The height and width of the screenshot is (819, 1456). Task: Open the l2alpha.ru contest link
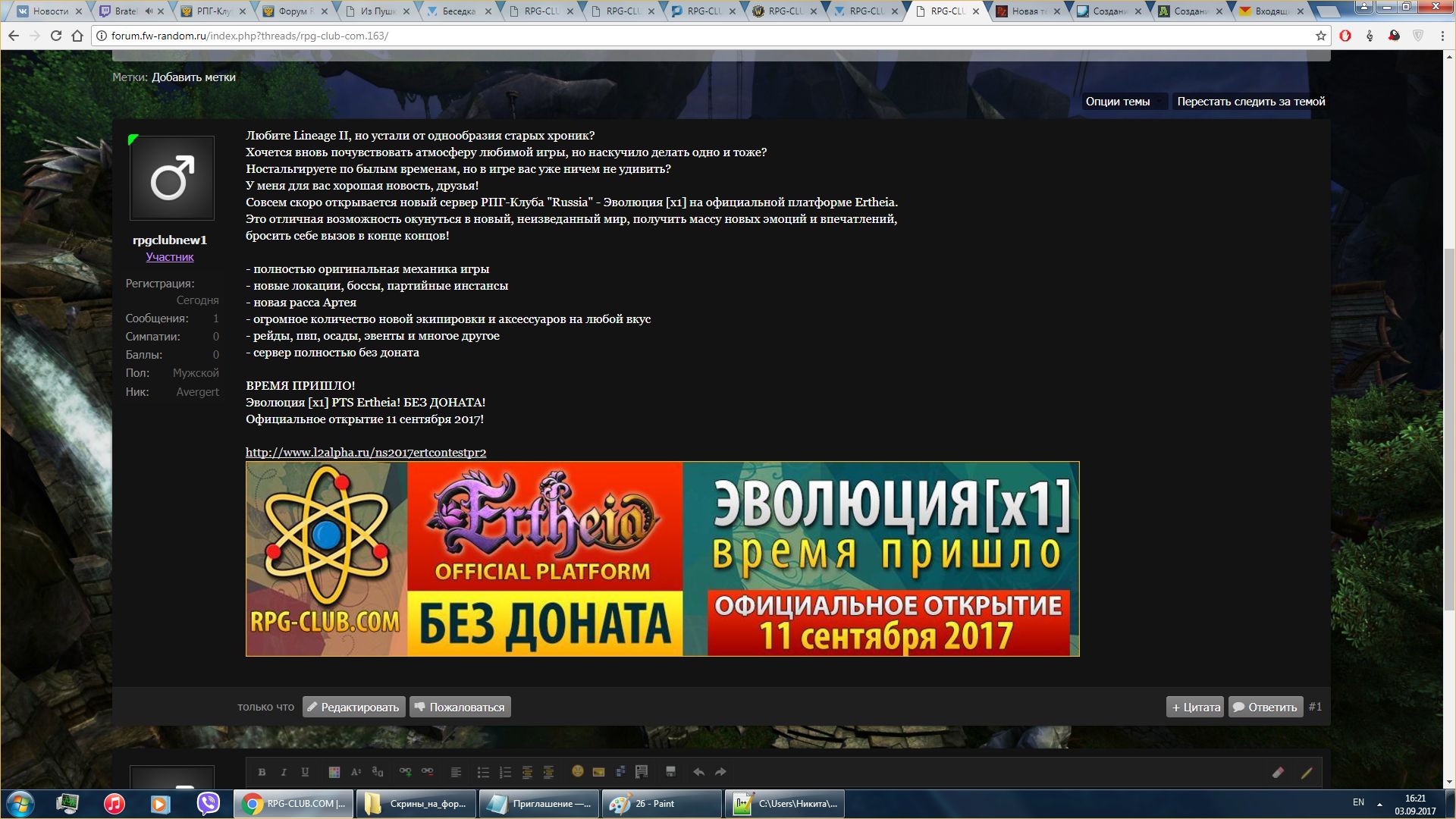click(x=366, y=453)
